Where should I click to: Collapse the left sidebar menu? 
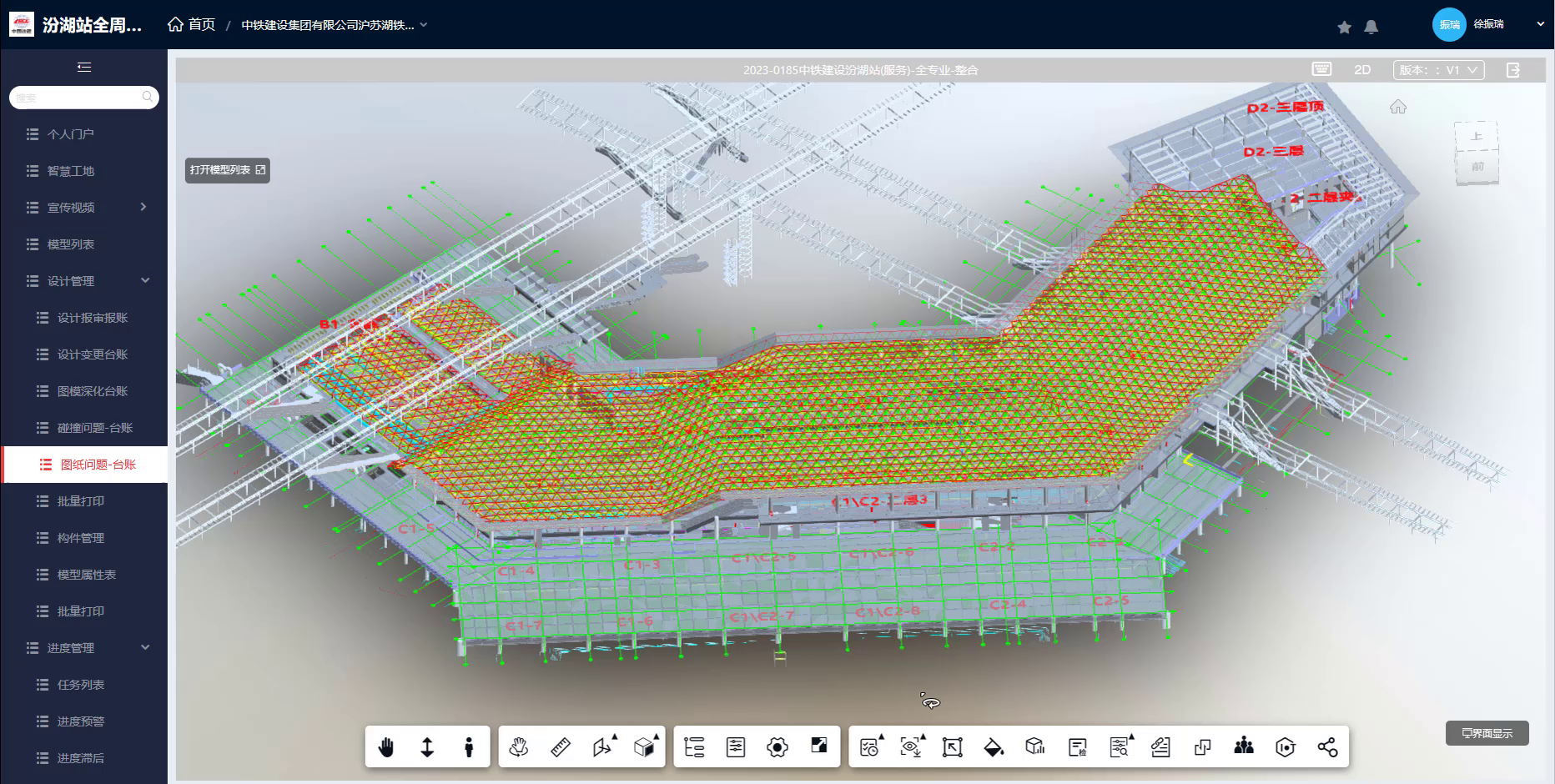point(84,68)
